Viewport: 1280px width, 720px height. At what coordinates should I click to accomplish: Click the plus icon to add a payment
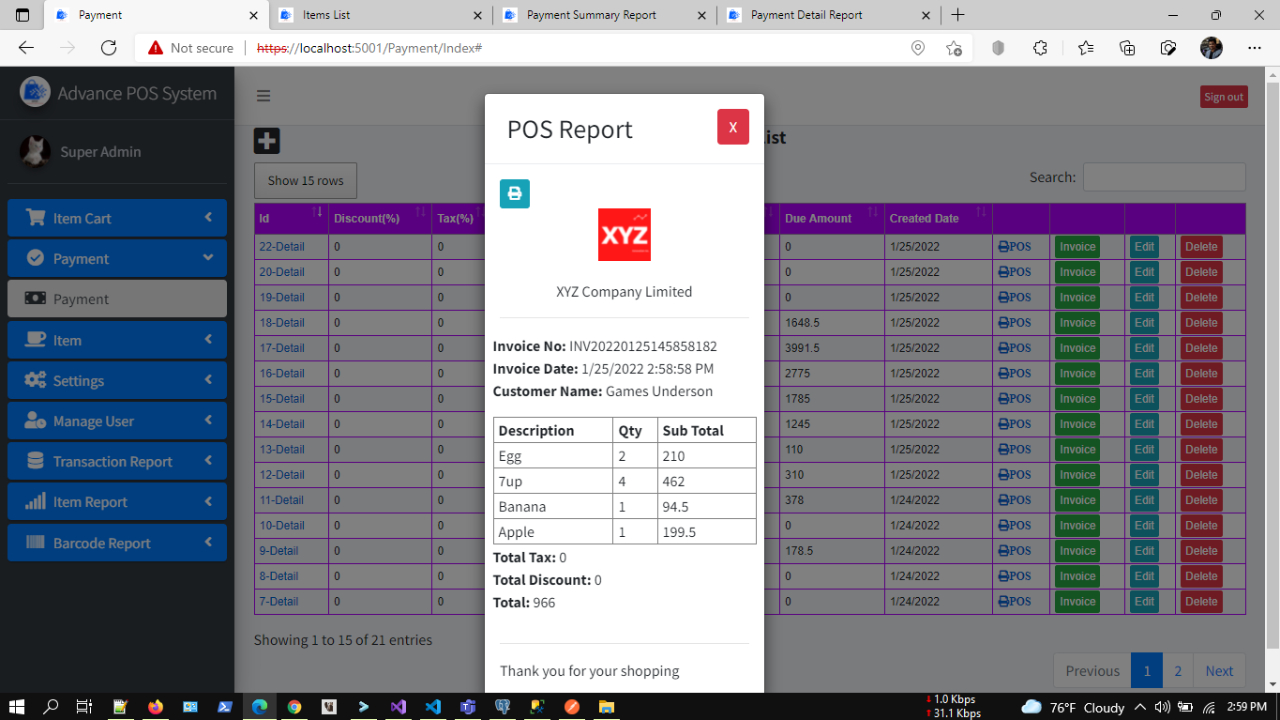click(x=266, y=141)
